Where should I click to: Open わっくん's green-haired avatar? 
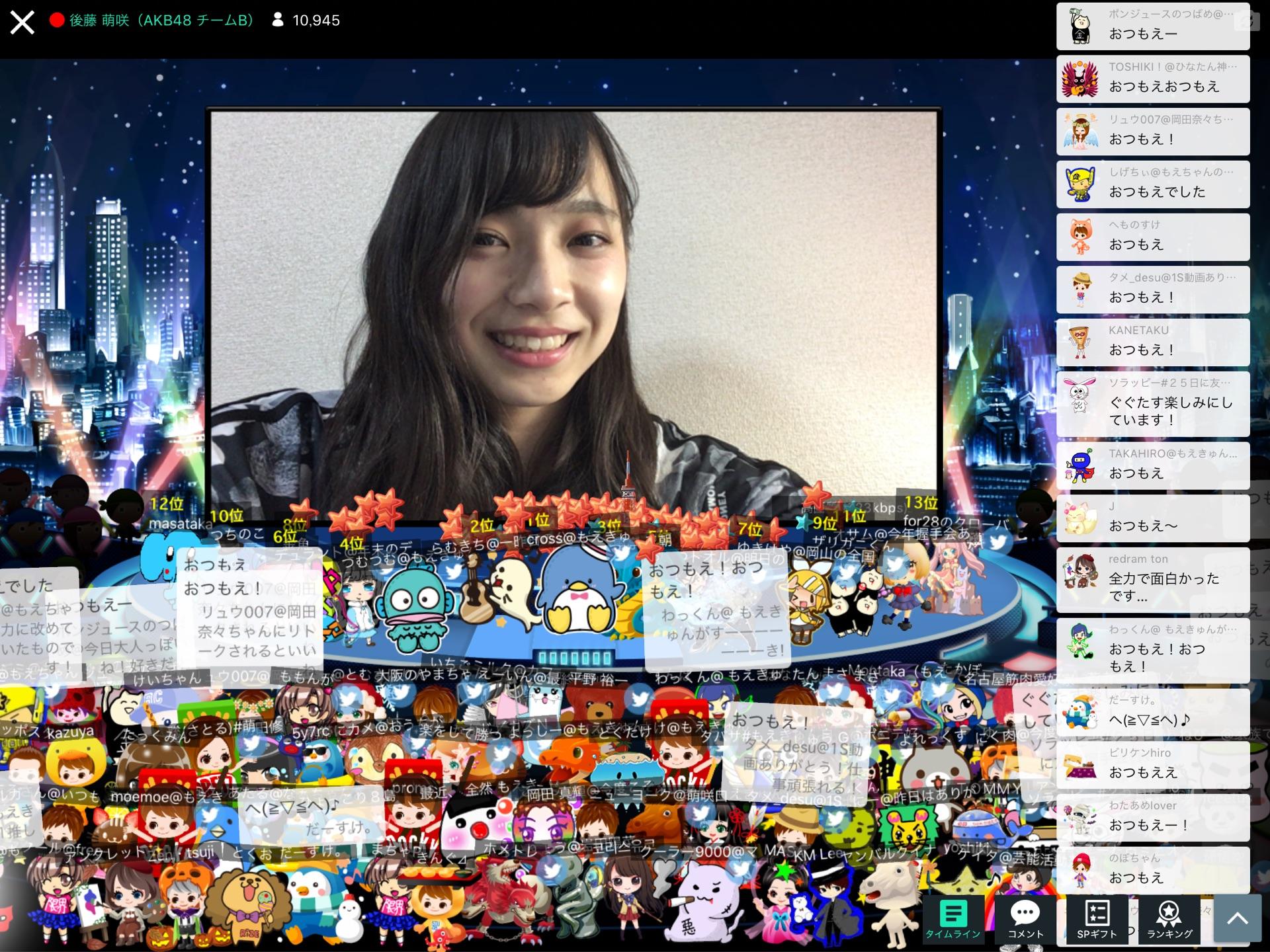pos(1080,641)
